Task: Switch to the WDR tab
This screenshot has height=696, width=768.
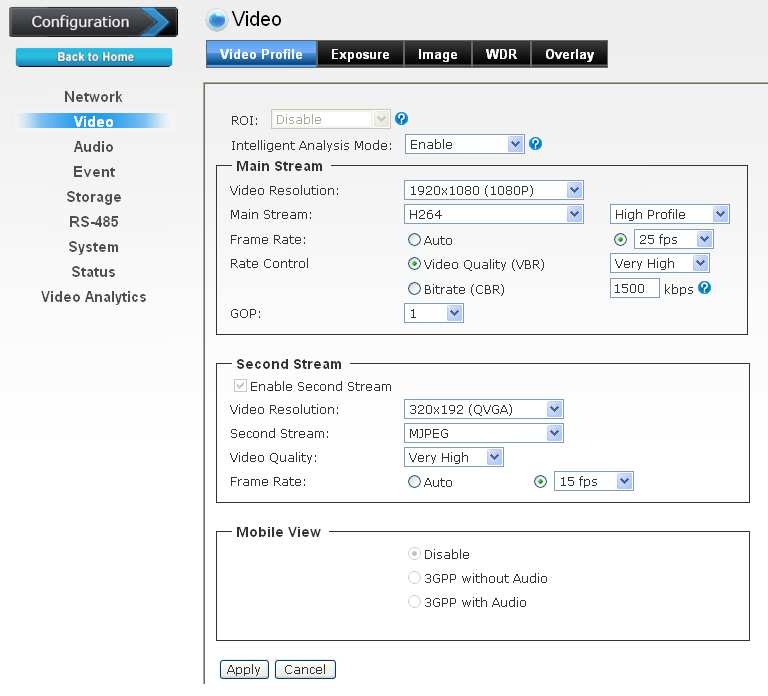Action: coord(501,54)
